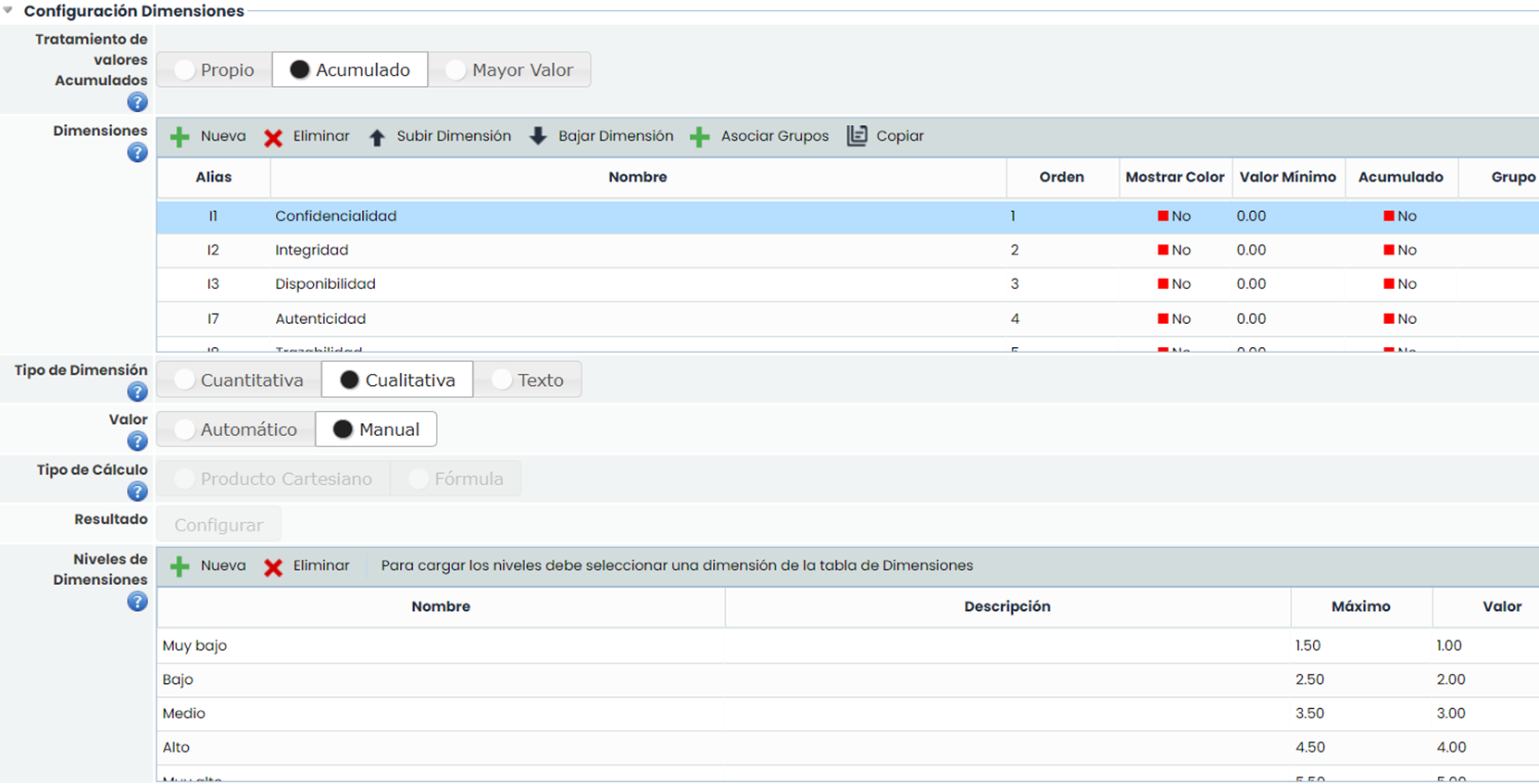Click green plus Nueva in Niveles de Dimensiones

(180, 566)
